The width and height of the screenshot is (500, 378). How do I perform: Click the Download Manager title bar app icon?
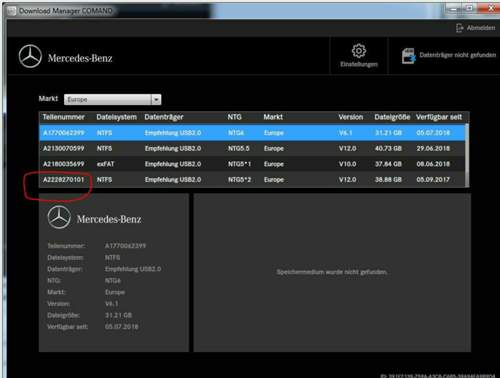pos(11,11)
